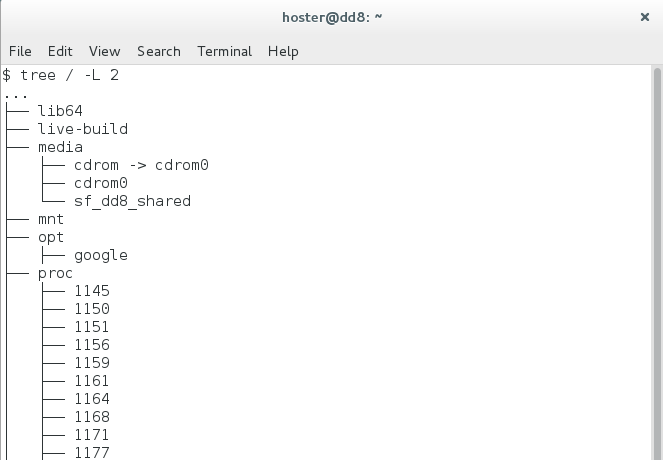Open the Edit menu

click(60, 51)
